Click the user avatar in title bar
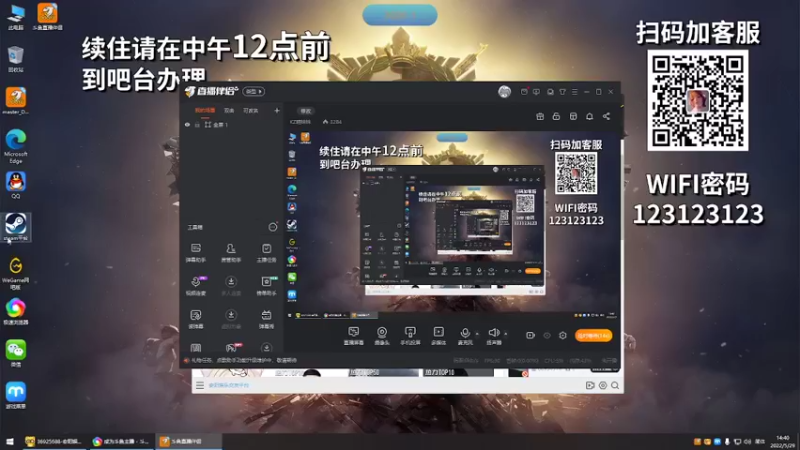This screenshot has width=800, height=450. [x=504, y=92]
